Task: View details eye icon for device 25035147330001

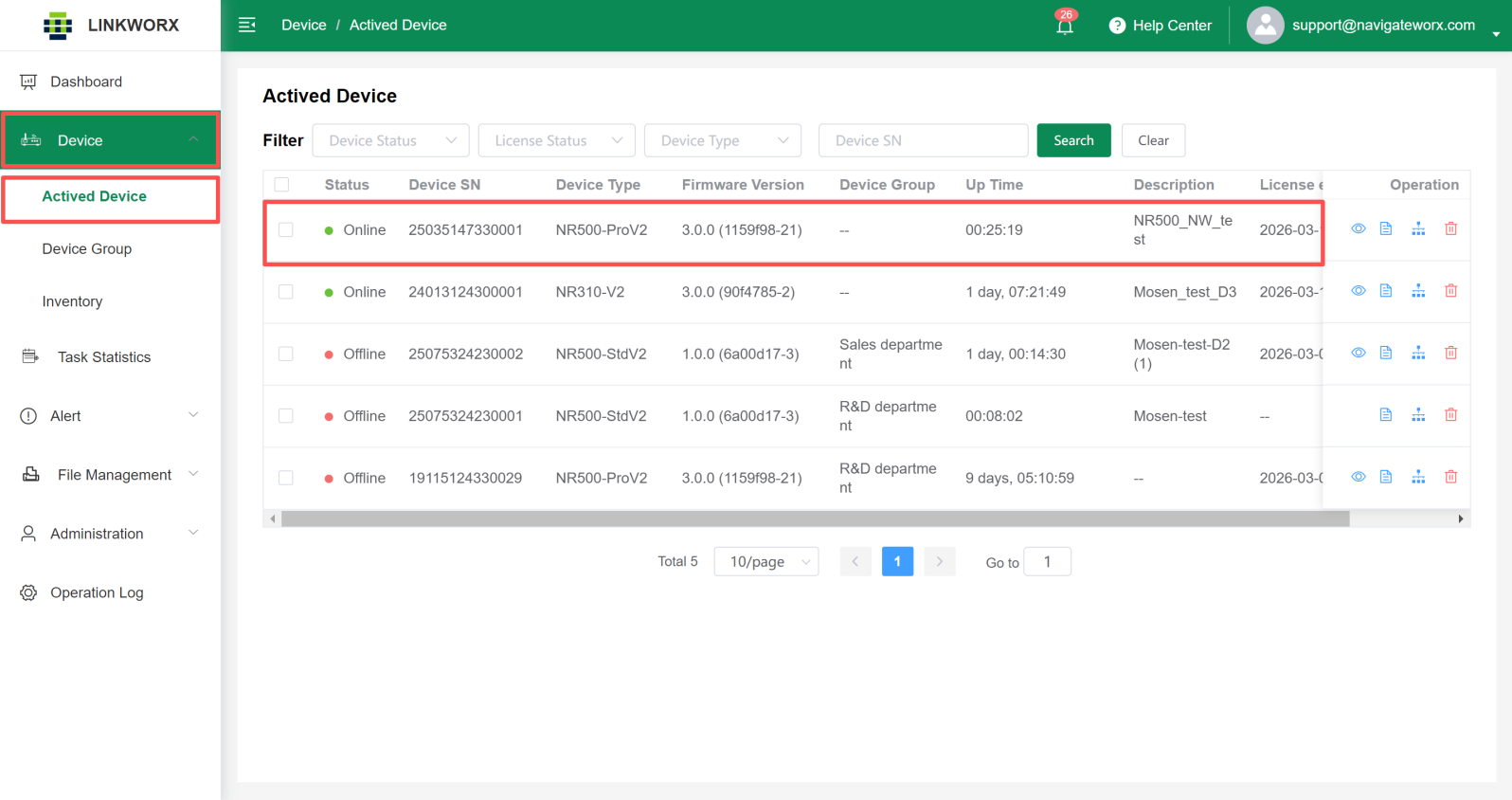Action: coord(1358,229)
